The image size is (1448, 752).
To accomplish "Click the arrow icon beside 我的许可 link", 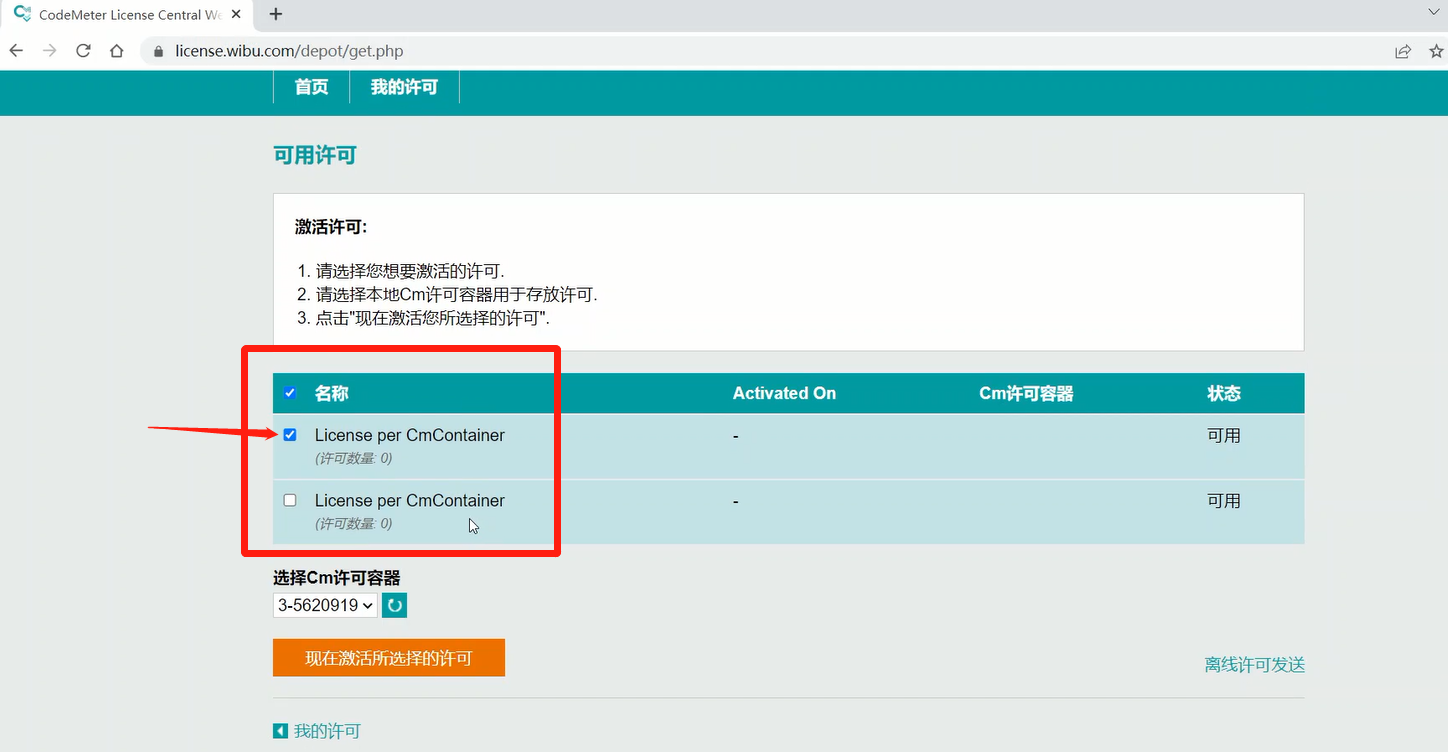I will [x=280, y=731].
